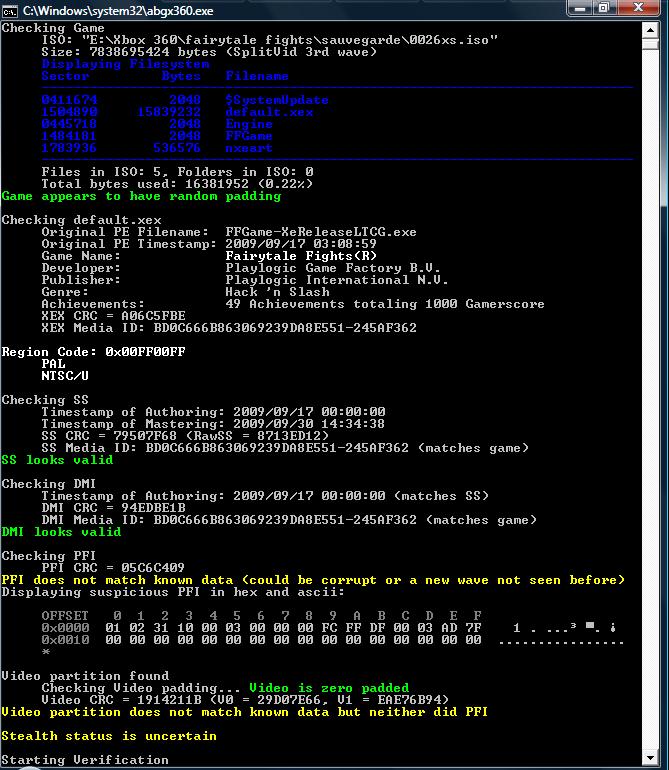
Task: Click 'Video partition does not match known data' warning
Action: click(245, 712)
